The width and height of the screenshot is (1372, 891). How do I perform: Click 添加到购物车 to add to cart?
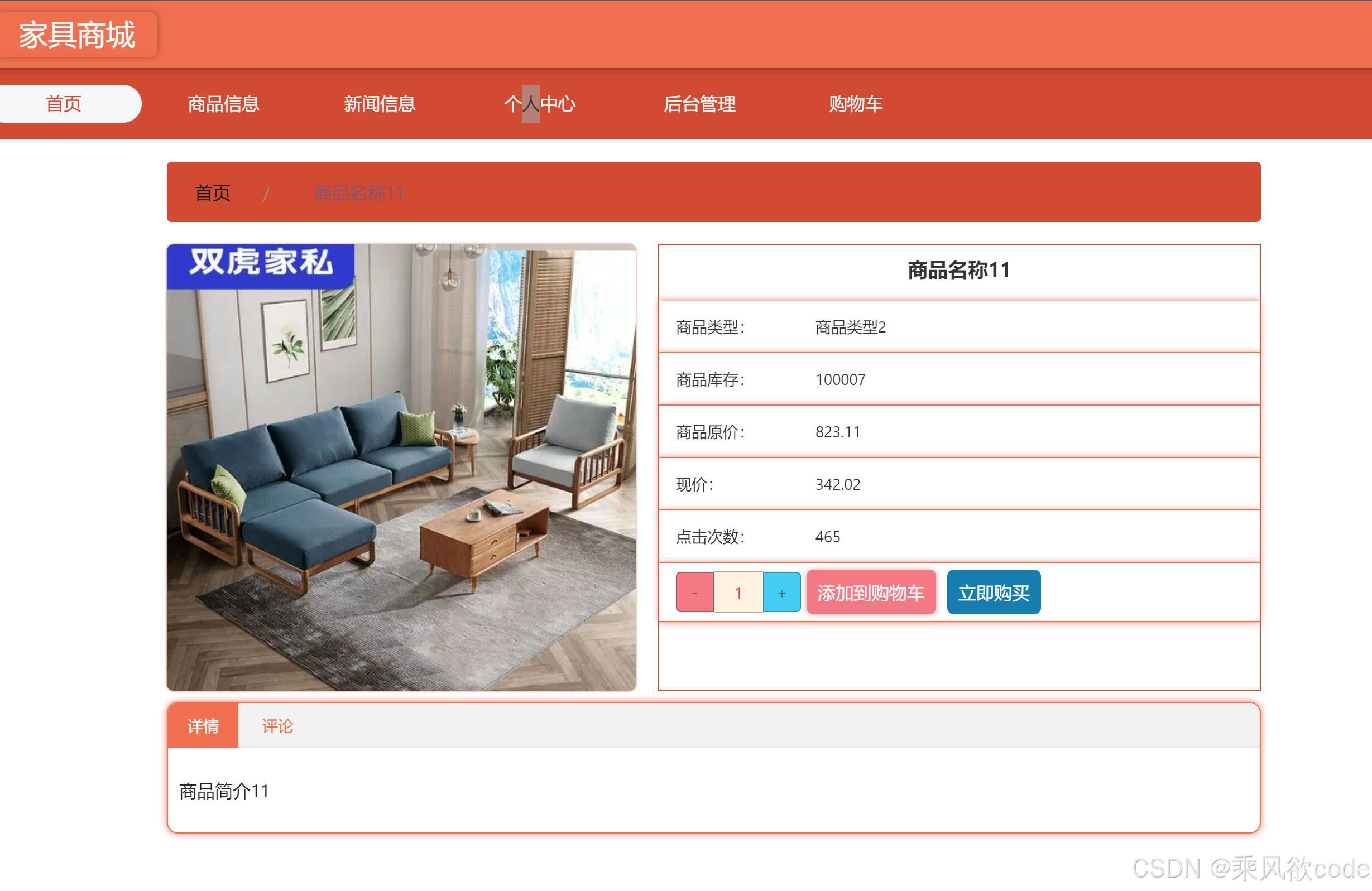click(x=871, y=592)
